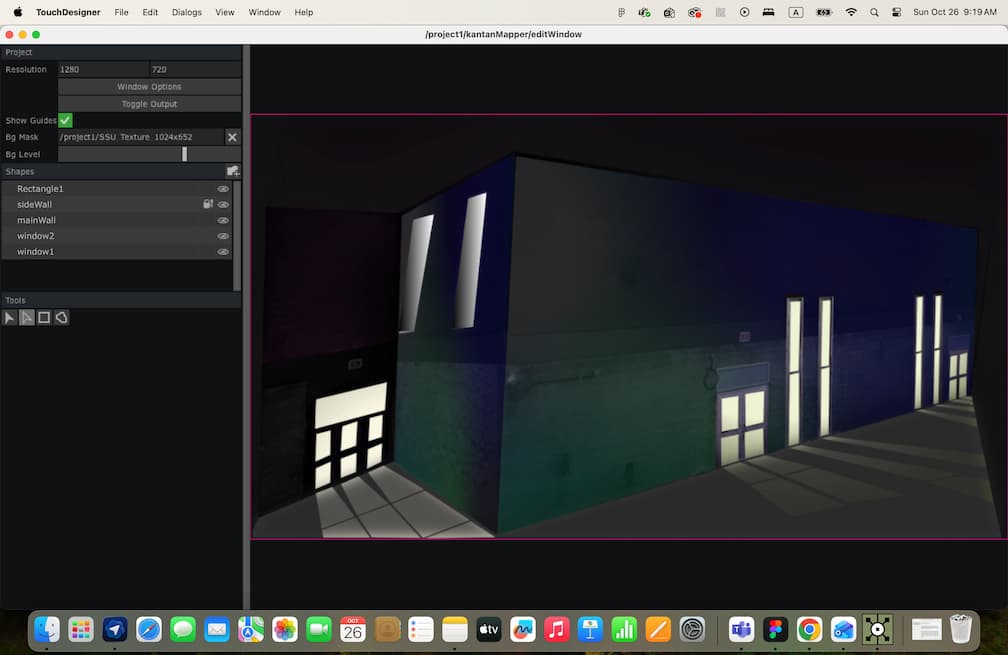Clear the Bg Mask with the X icon
1008x655 pixels.
pos(232,136)
